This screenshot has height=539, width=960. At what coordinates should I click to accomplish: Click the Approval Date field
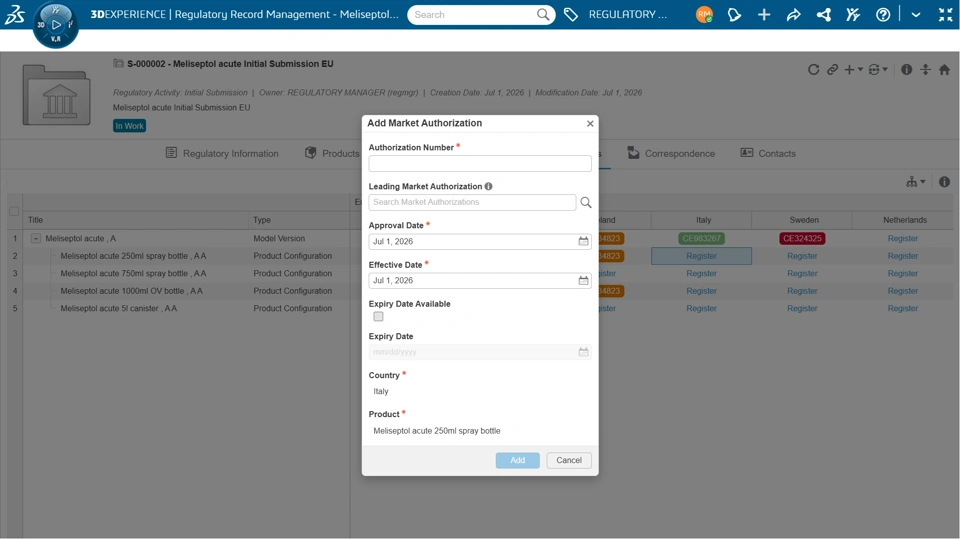pyautogui.click(x=480, y=241)
